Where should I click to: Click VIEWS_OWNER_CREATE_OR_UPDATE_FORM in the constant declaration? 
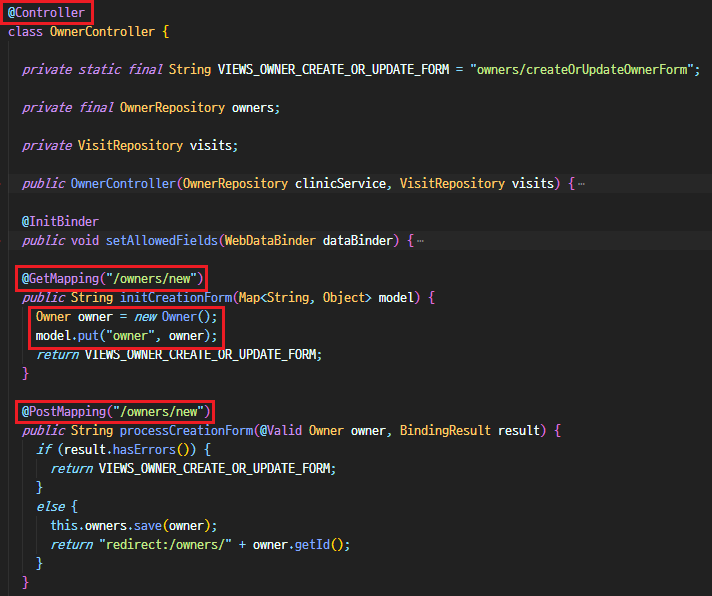tap(333, 69)
